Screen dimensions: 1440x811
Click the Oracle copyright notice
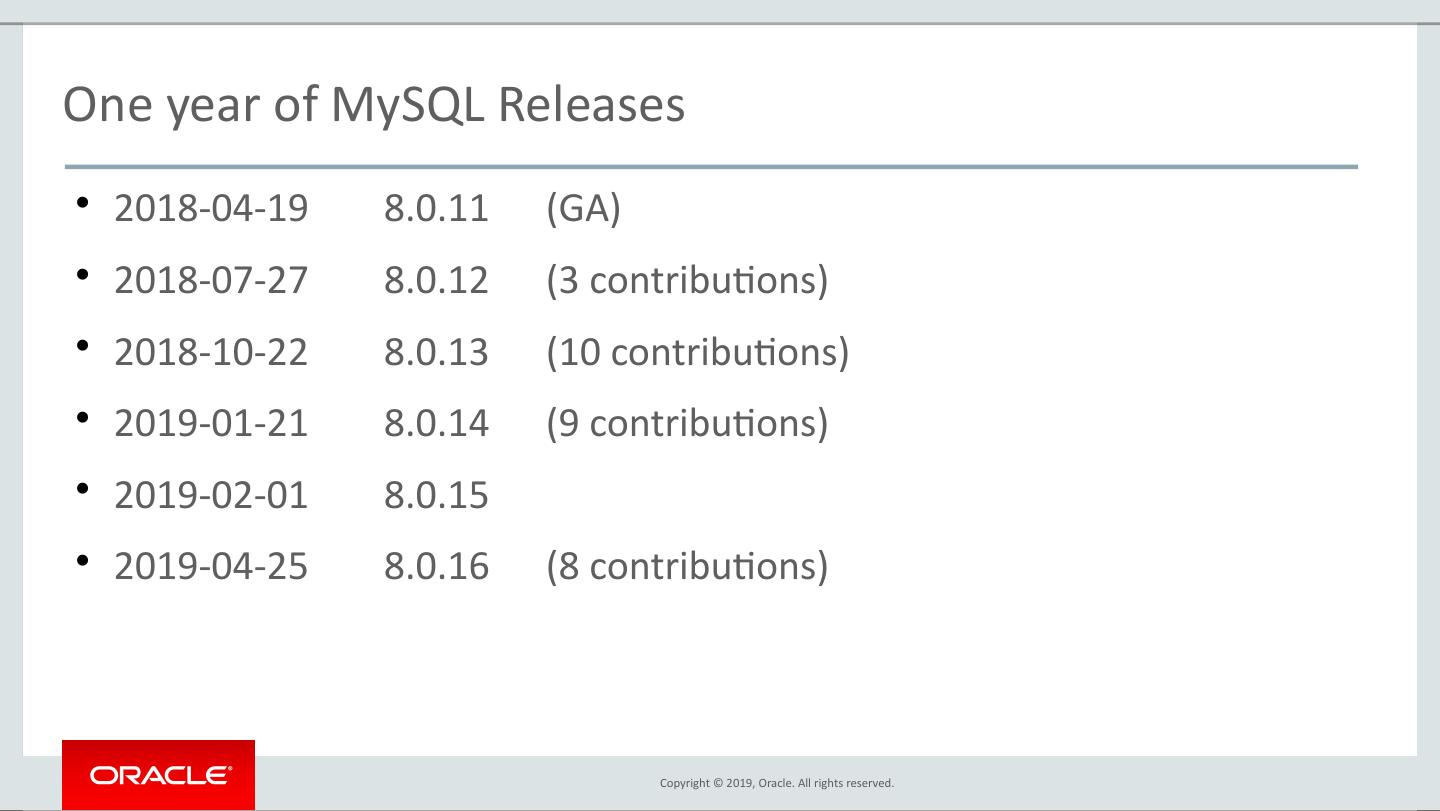click(x=777, y=783)
